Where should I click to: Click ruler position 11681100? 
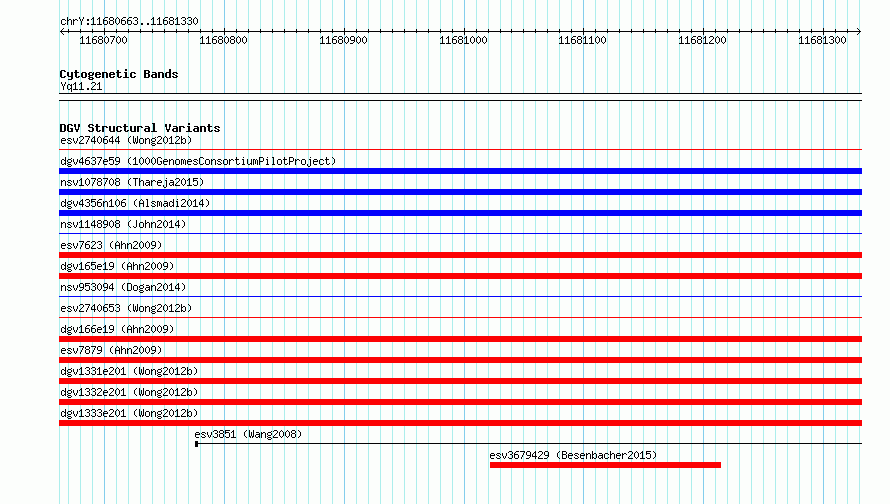pos(582,40)
